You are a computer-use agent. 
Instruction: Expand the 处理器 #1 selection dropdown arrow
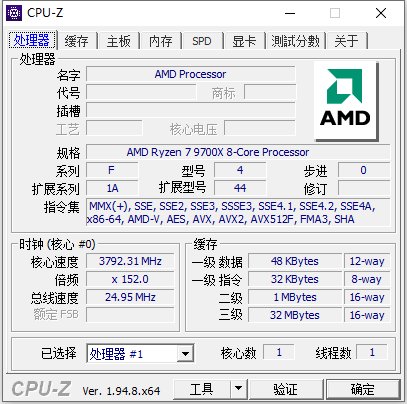point(185,354)
